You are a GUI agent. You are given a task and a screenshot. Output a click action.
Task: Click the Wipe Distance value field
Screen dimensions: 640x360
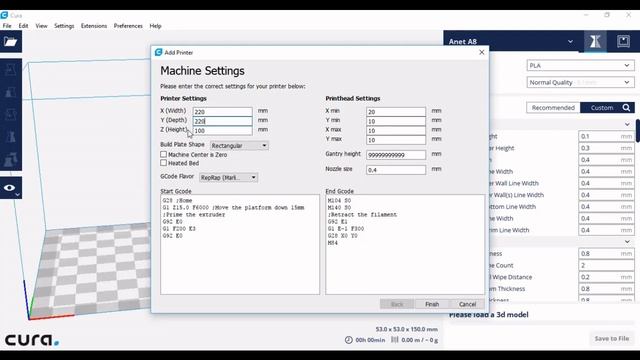point(606,277)
